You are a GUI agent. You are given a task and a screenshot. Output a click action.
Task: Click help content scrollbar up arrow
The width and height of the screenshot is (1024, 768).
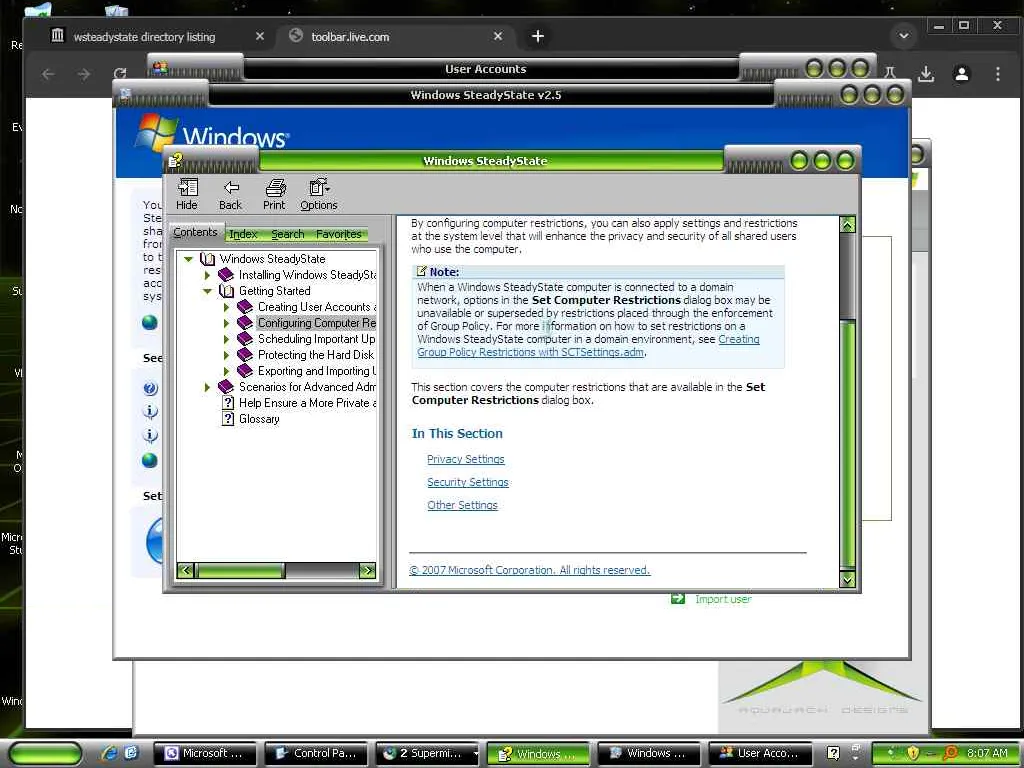click(847, 225)
